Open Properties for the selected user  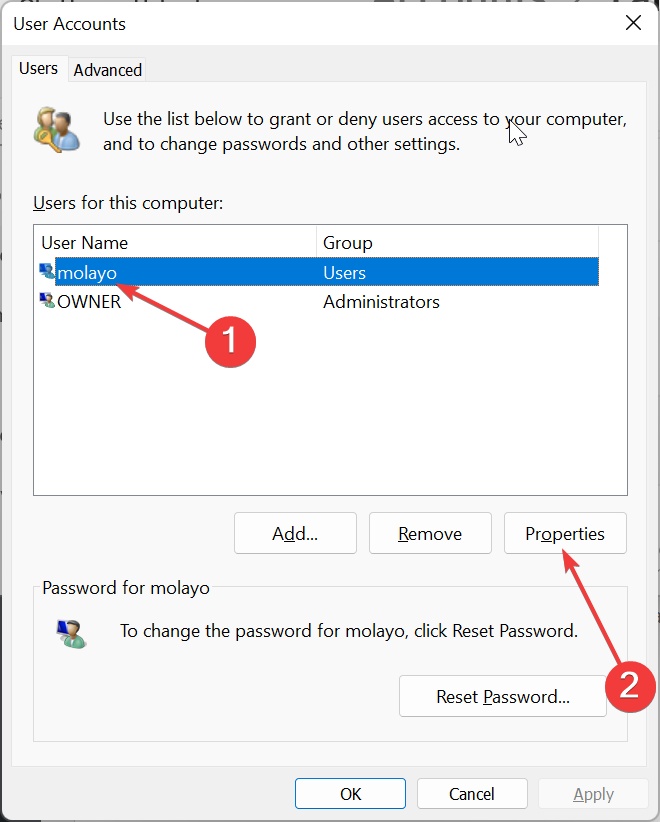coord(565,533)
